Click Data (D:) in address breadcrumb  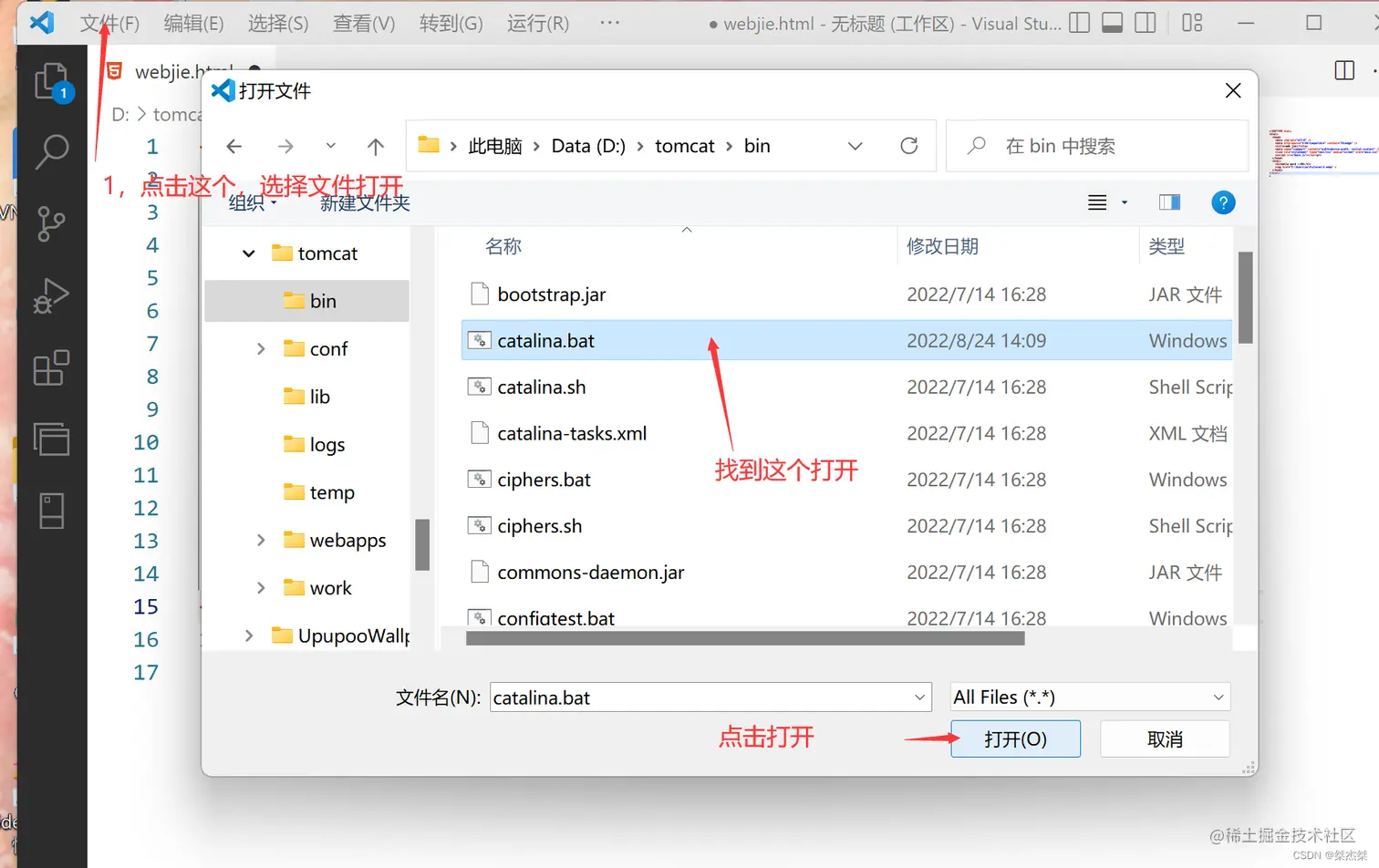coord(588,146)
